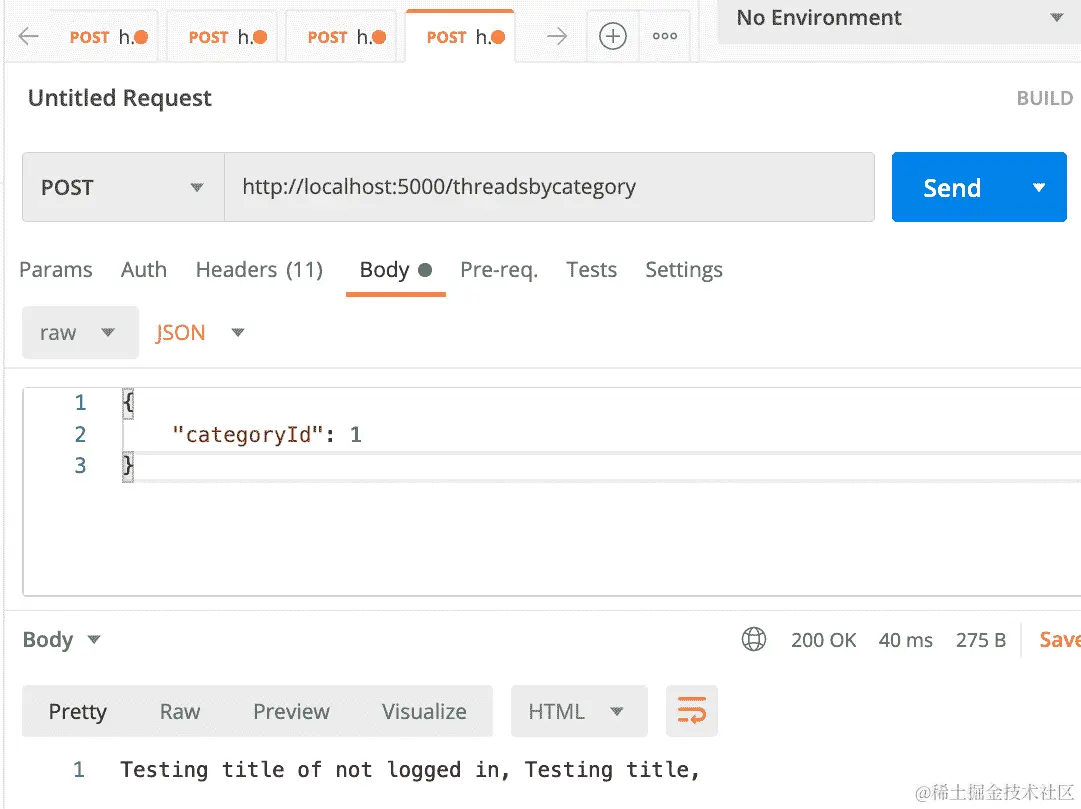Open the tab options three-dots menu
Screen dimensions: 1081x809
coord(665,36)
